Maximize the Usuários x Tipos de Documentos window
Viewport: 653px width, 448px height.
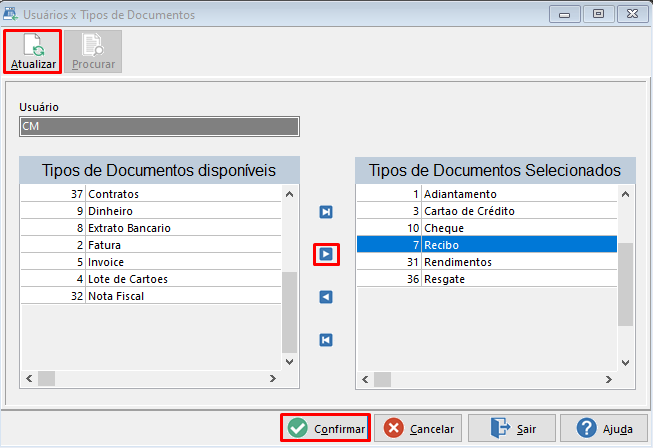pyautogui.click(x=598, y=15)
